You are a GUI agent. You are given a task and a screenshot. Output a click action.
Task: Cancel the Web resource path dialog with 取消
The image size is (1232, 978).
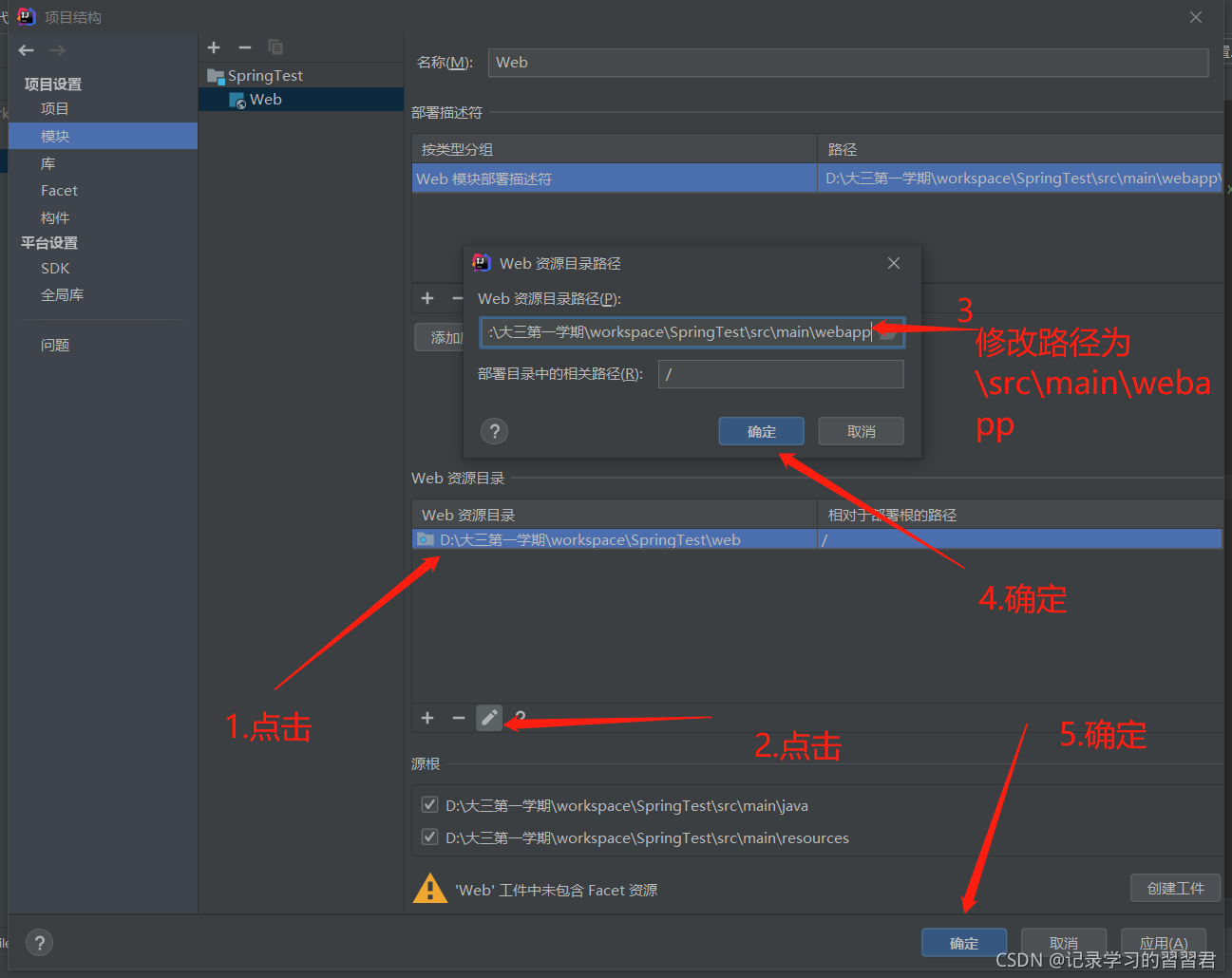click(x=862, y=431)
